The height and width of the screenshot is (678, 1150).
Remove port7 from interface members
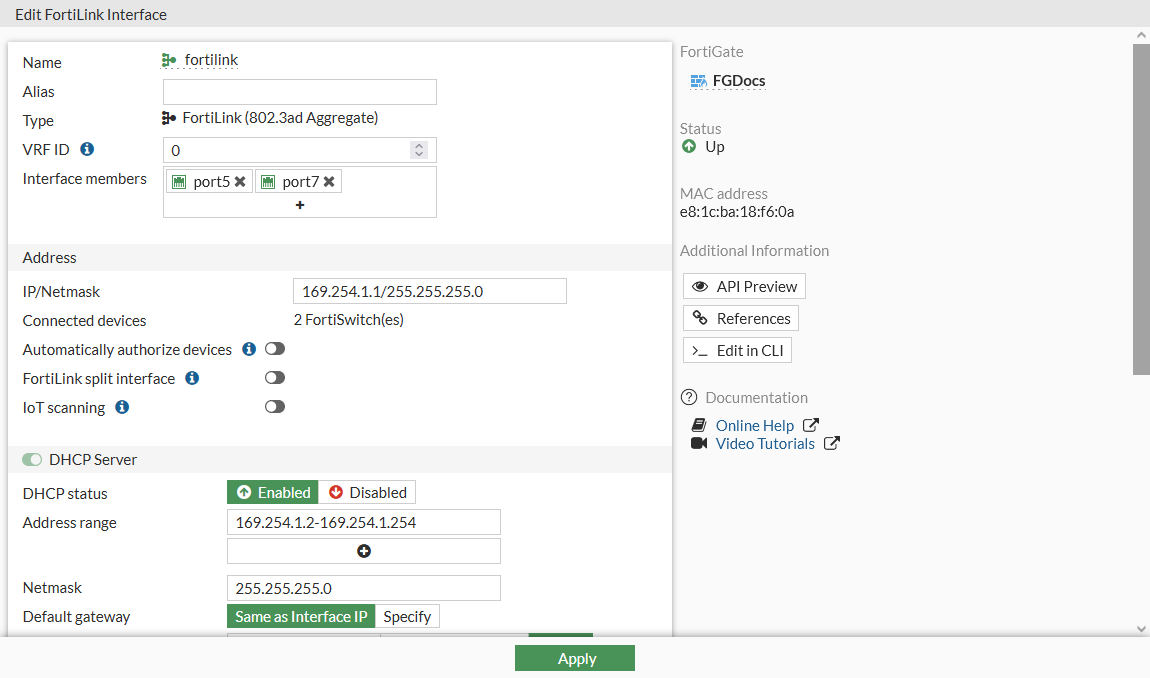pyautogui.click(x=330, y=181)
